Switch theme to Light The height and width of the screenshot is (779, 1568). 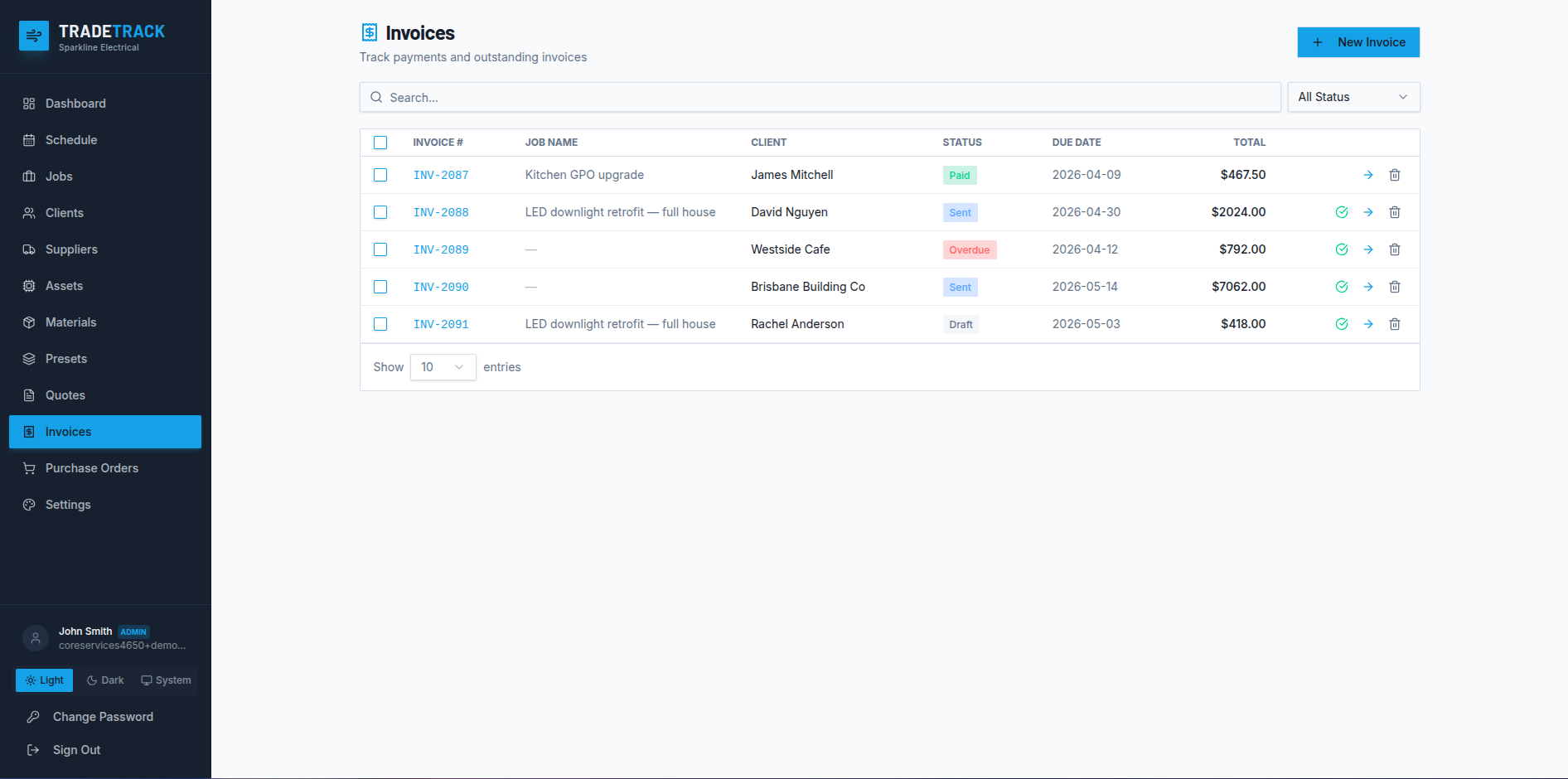(x=45, y=680)
